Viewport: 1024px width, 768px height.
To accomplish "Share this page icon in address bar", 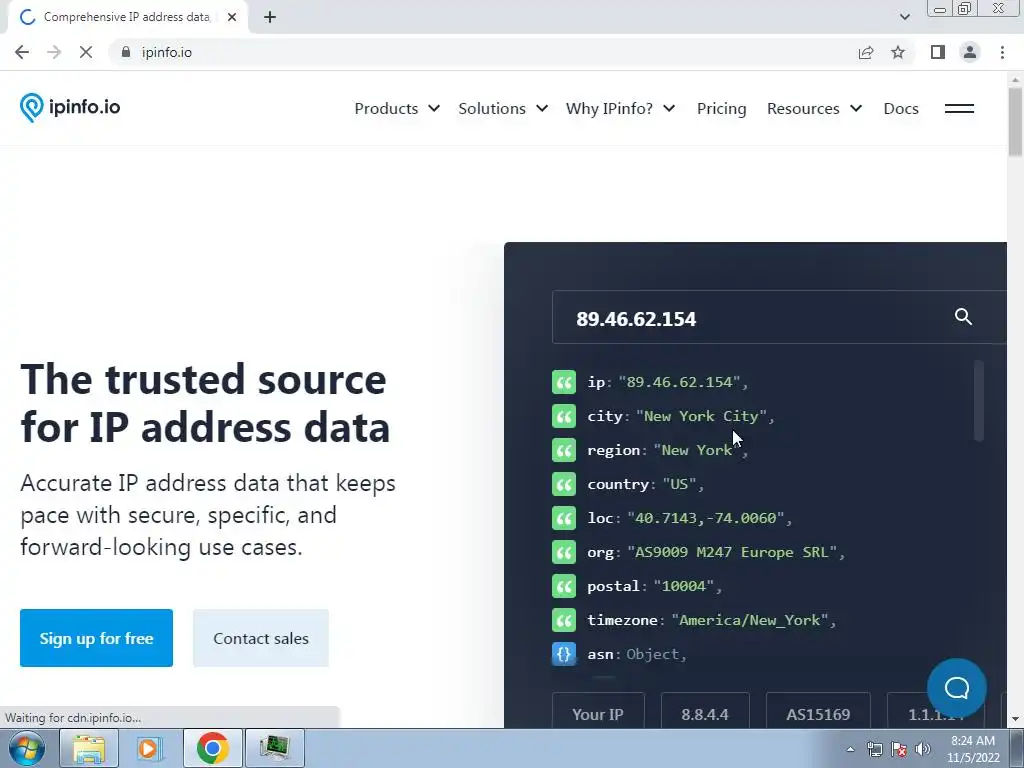I will point(866,52).
